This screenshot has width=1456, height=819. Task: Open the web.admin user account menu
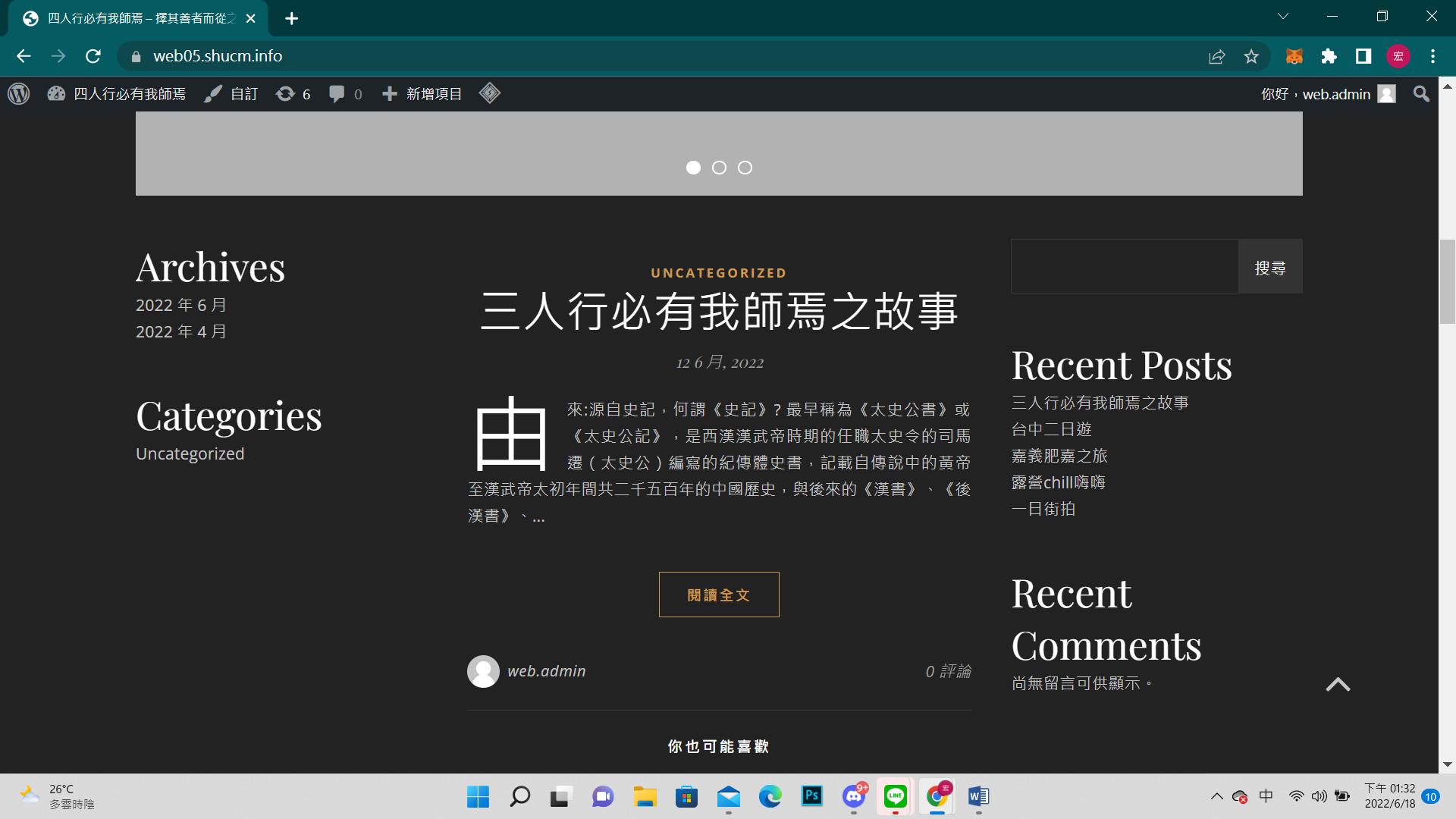coord(1327,94)
